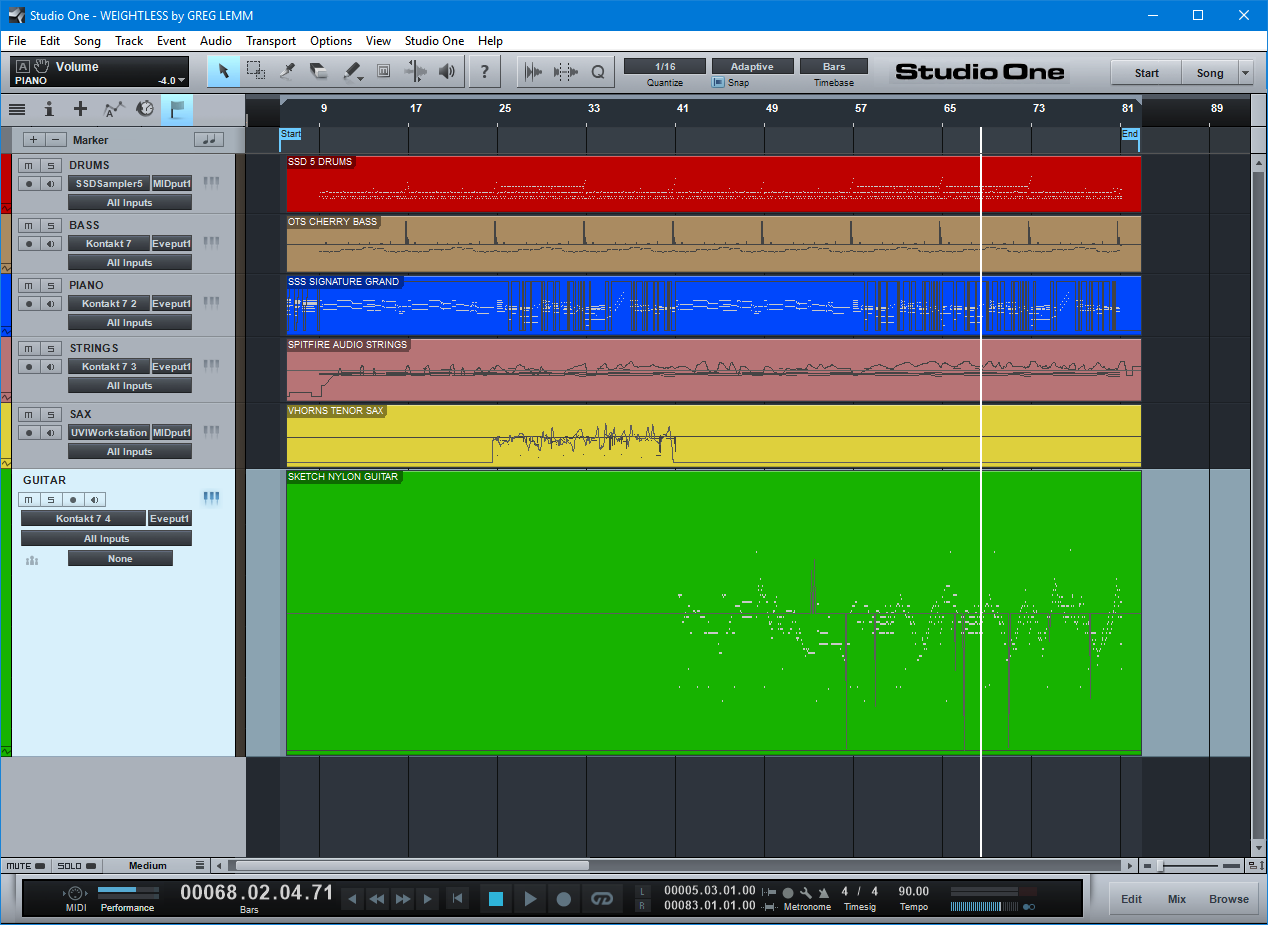Click the Song page button
This screenshot has width=1268, height=925.
(x=1210, y=72)
